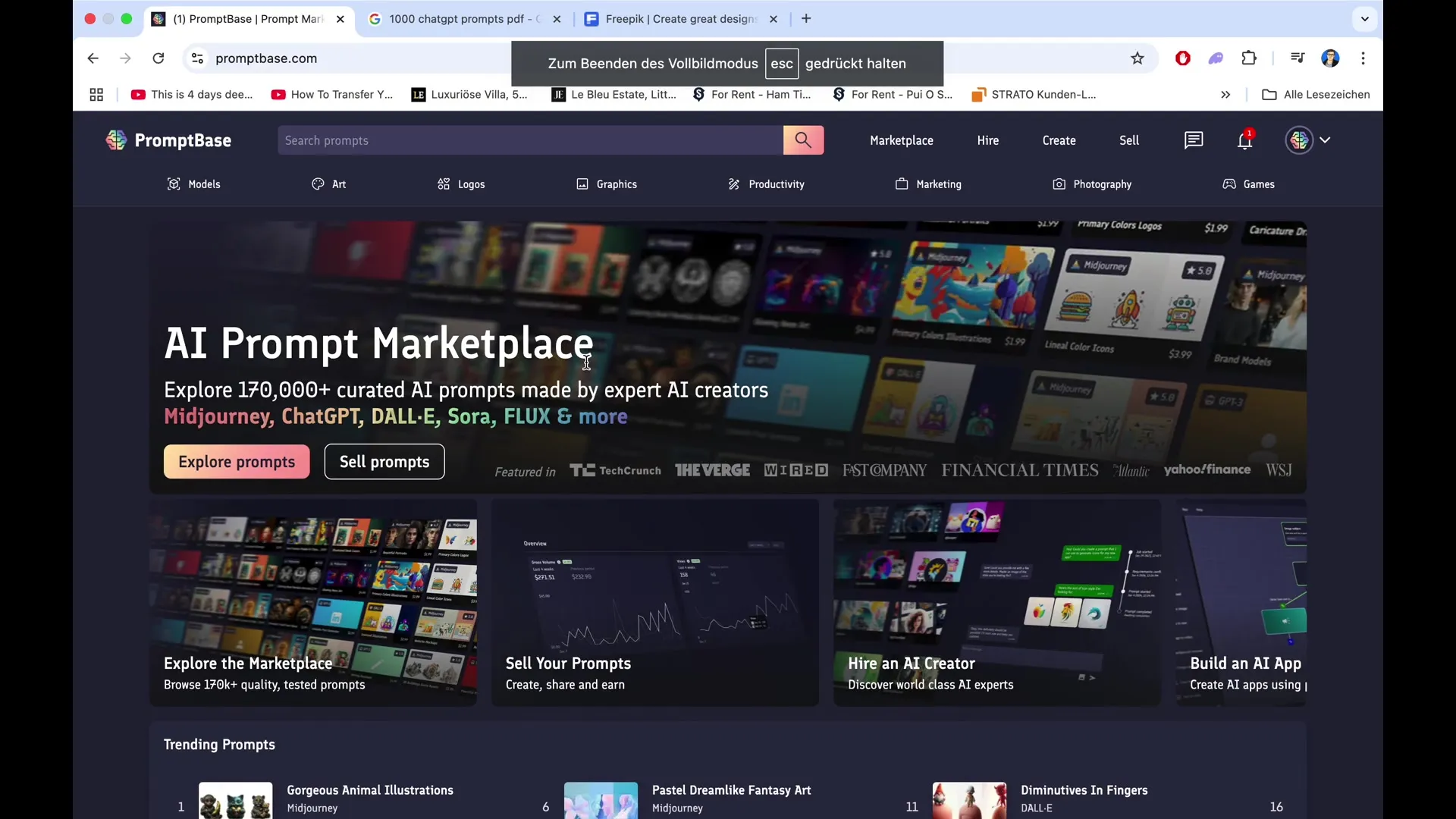This screenshot has width=1456, height=819.
Task: Open Chrome extensions puzzle icon
Action: tap(1249, 58)
